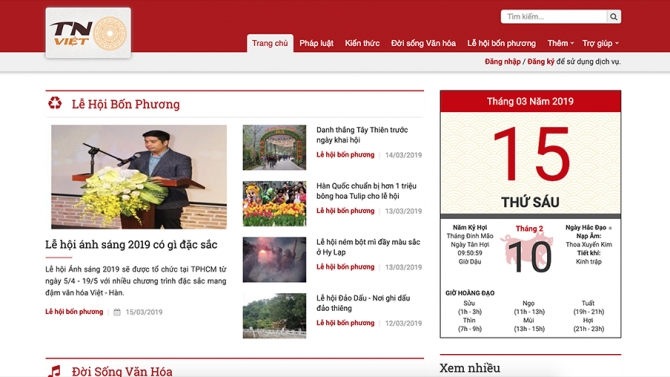The image size is (670, 377).
Task: Click the pig zodiac image in calendar
Action: click(x=528, y=249)
